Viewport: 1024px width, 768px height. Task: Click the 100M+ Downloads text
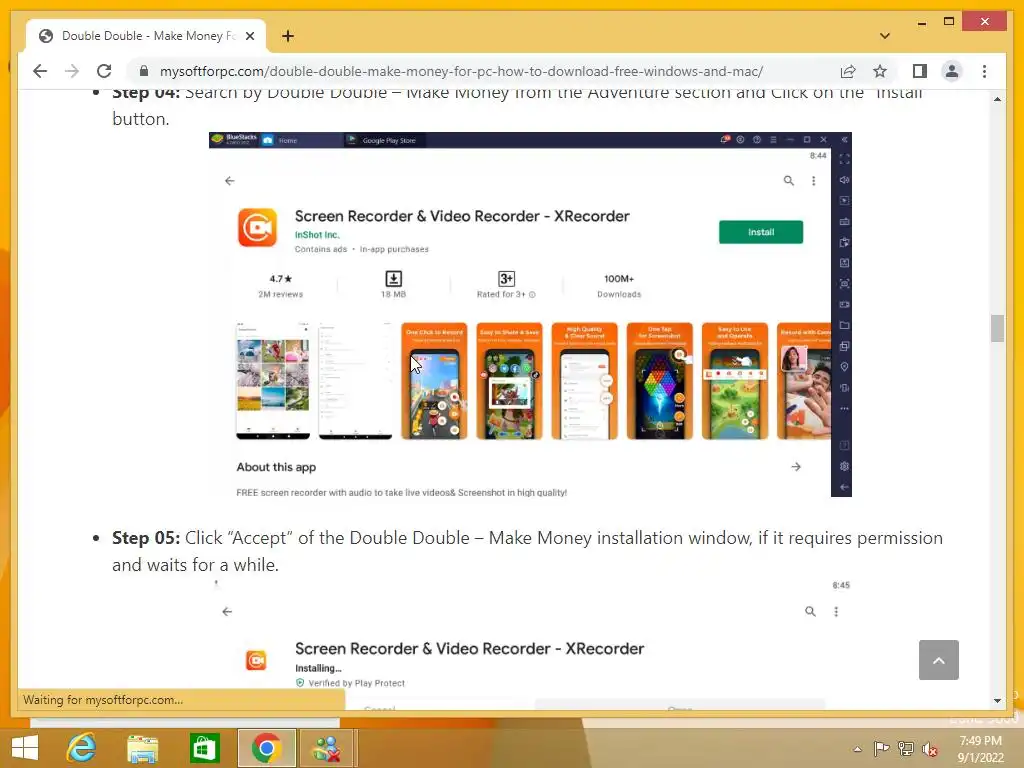click(x=619, y=286)
